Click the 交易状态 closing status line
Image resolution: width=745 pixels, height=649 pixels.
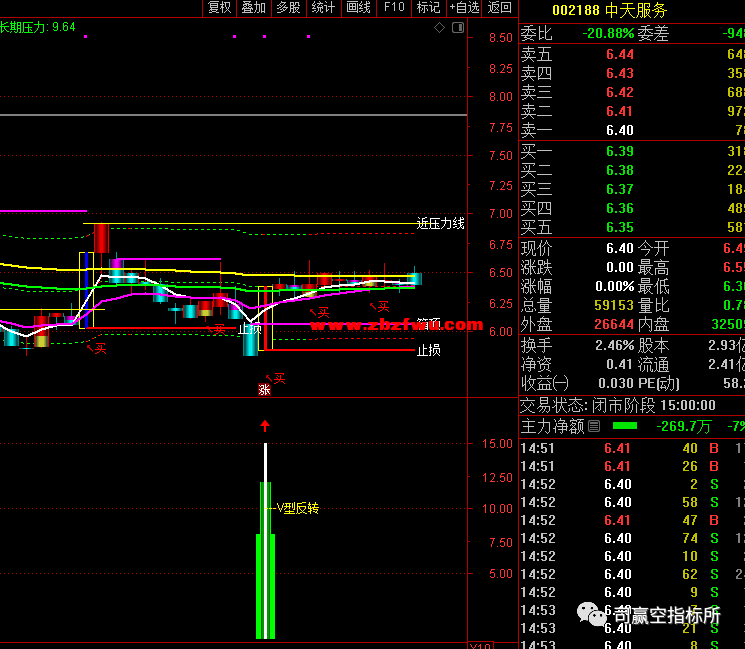tap(618, 405)
